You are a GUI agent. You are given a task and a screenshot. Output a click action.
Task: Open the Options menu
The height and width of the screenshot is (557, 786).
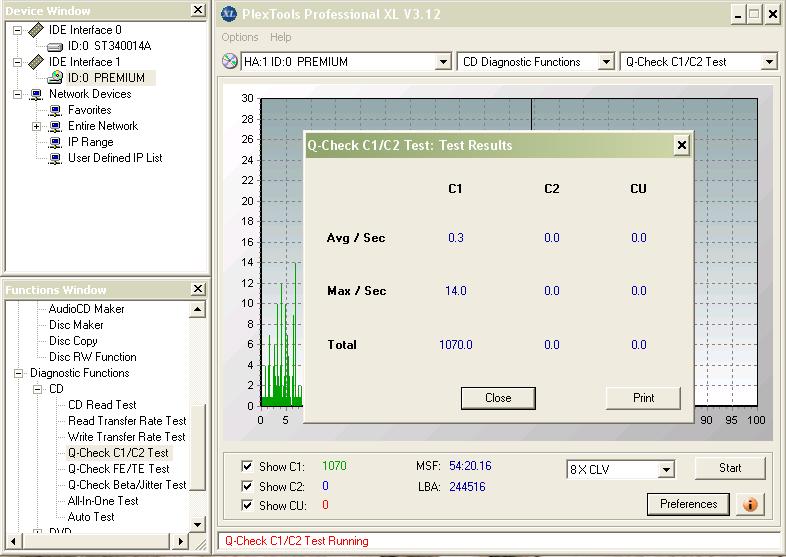click(x=240, y=38)
